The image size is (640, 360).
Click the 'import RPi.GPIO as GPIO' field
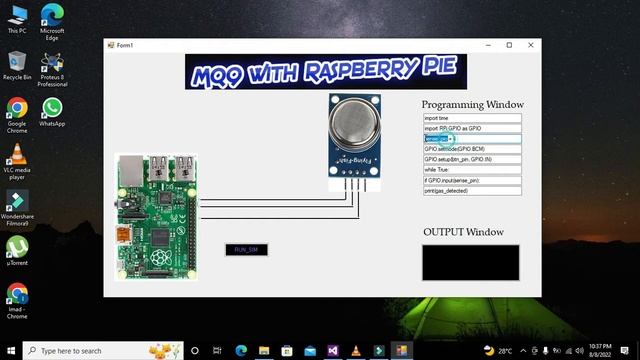coord(472,128)
